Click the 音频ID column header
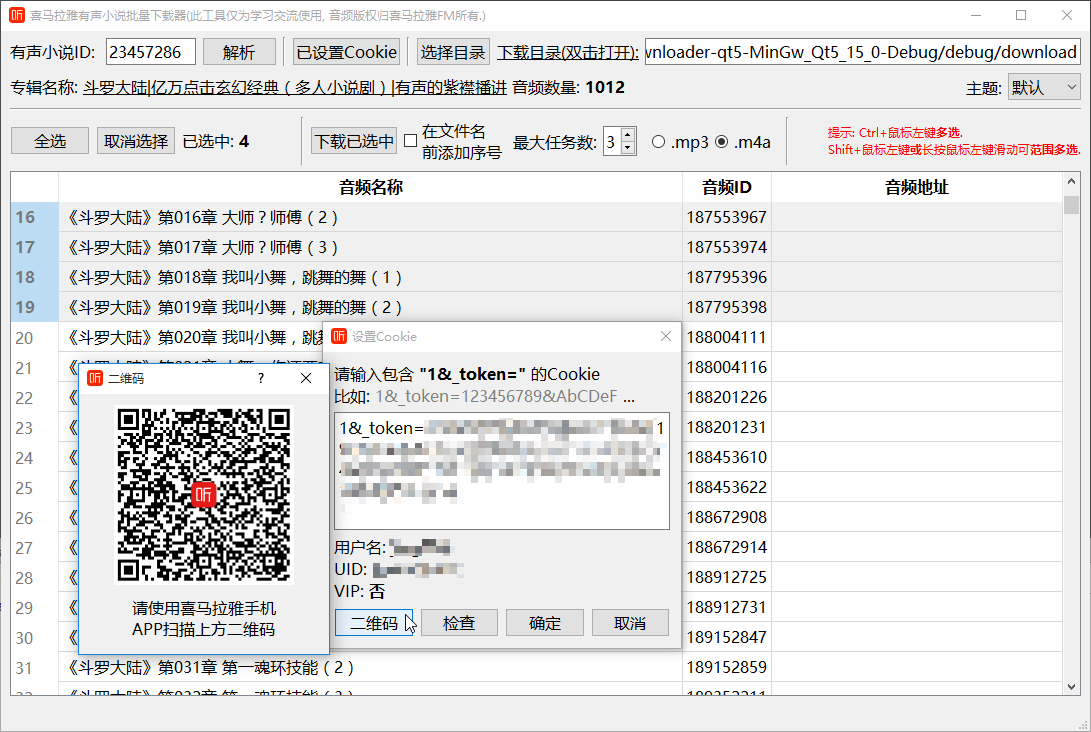 click(726, 187)
